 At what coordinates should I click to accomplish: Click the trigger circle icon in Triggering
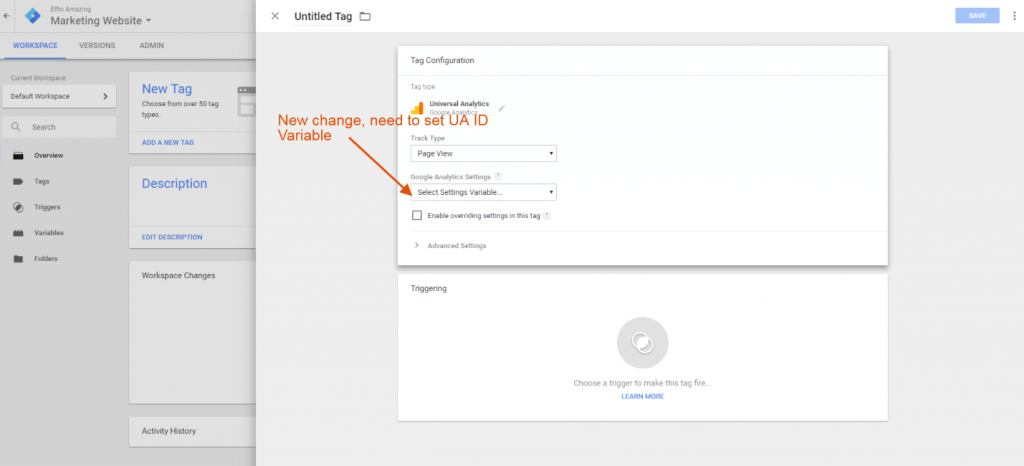pos(642,343)
